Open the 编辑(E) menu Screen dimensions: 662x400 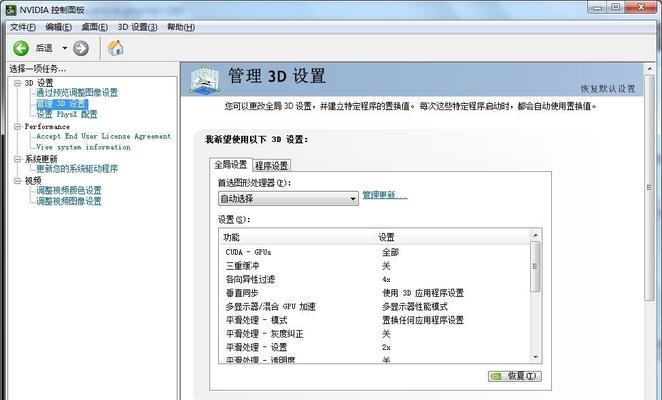tap(58, 27)
